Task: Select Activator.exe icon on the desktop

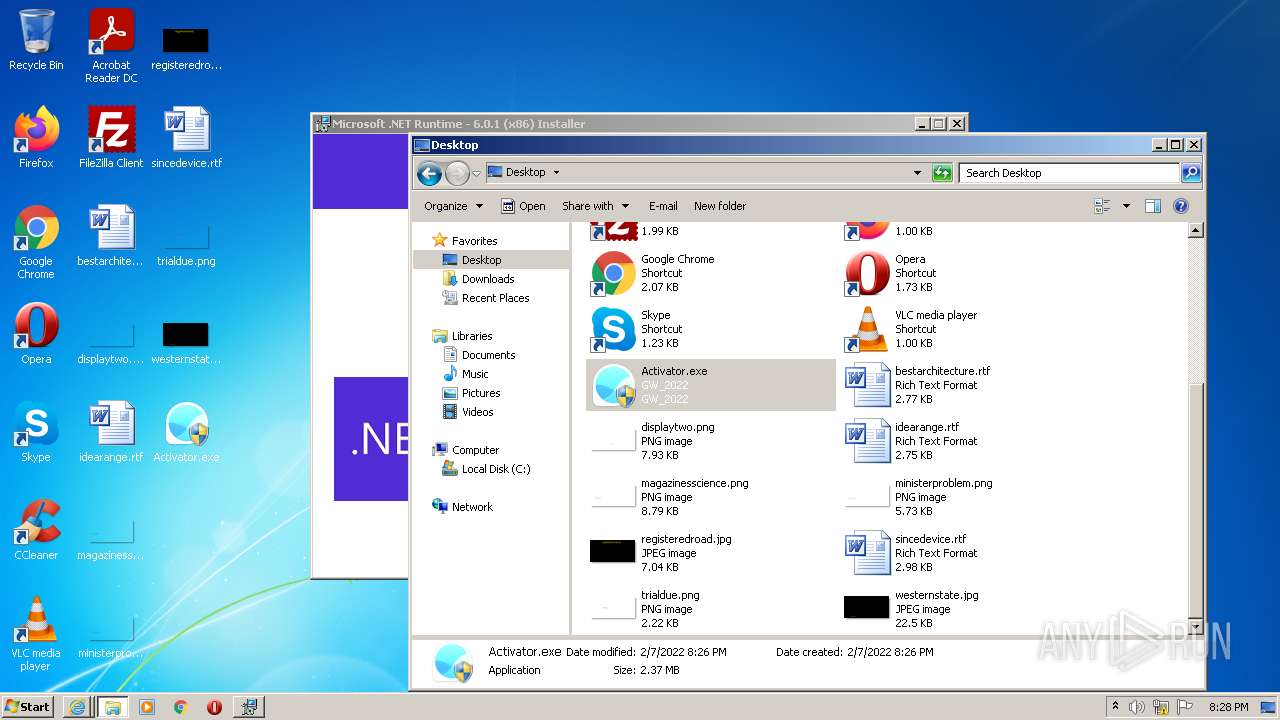Action: [187, 432]
